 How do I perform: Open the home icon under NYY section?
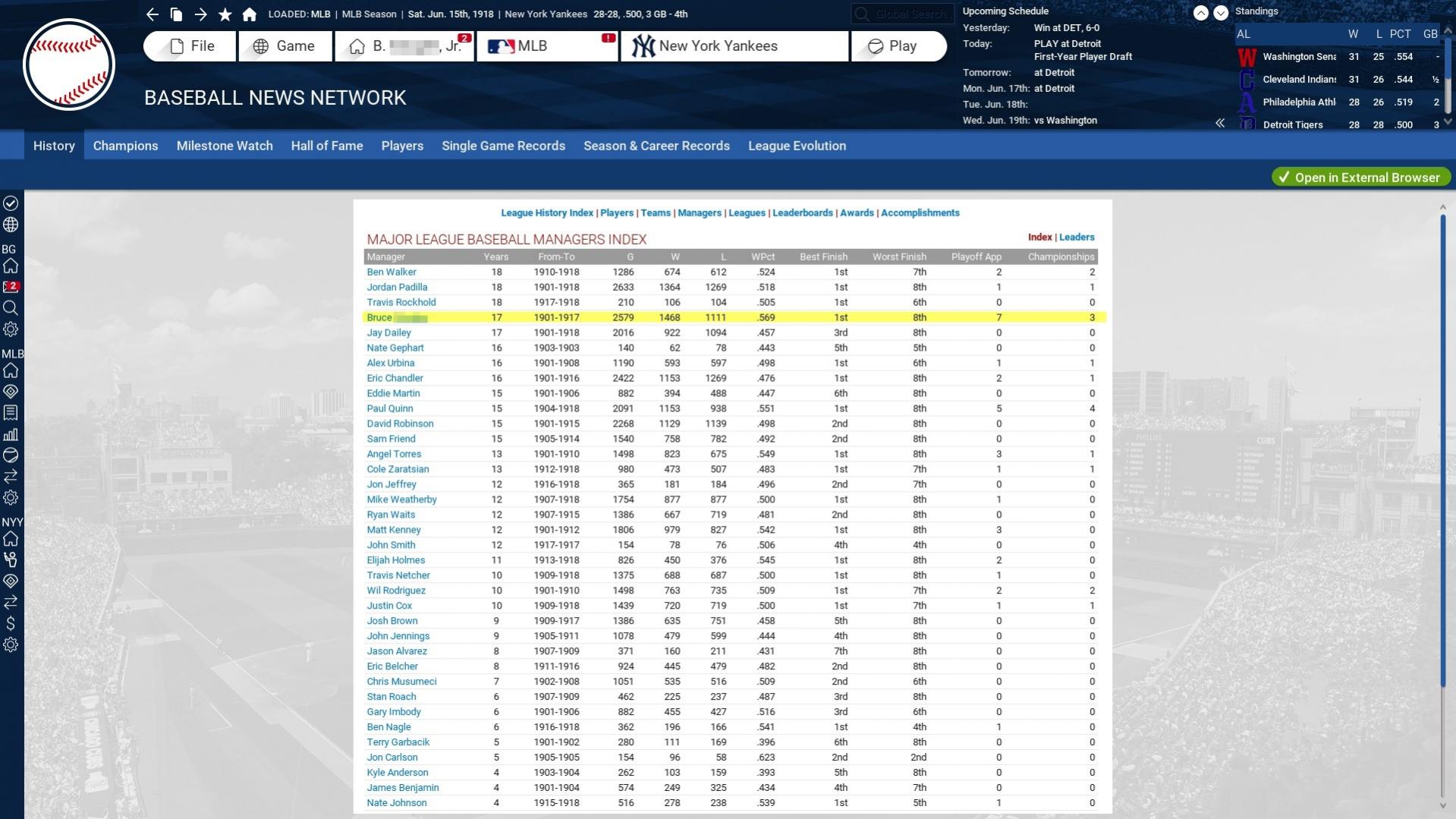[11, 539]
